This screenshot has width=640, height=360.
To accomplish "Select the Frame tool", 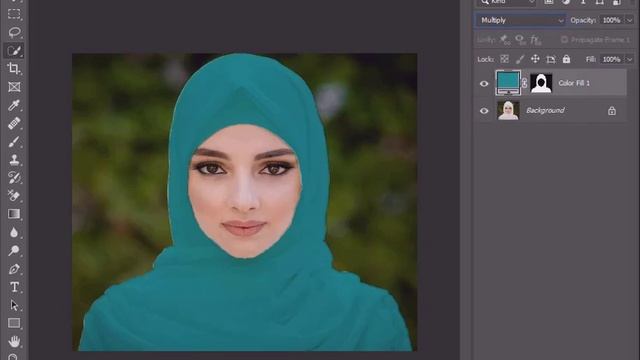I will coord(14,87).
